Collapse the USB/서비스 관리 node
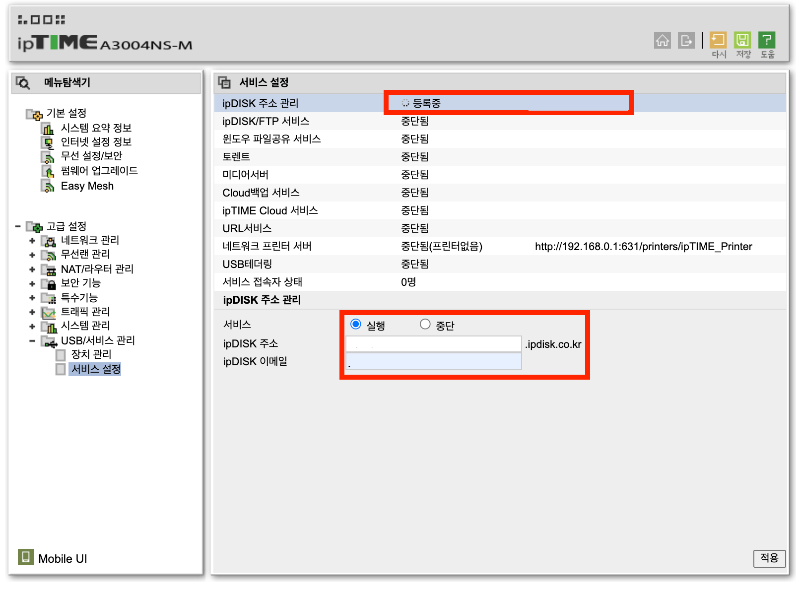Screen dimensions: 800x590 coord(32,340)
